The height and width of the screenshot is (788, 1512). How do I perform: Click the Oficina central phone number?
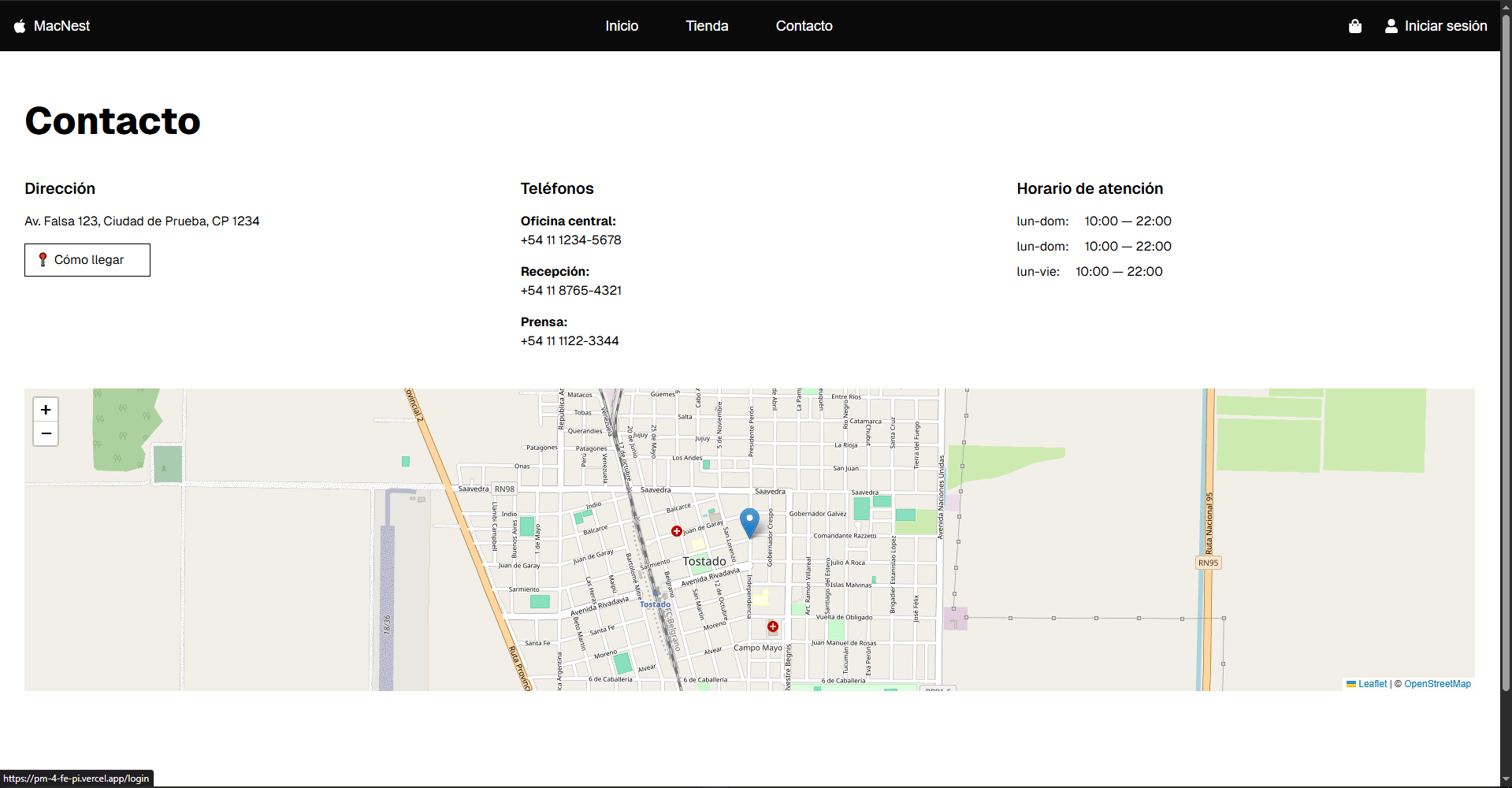570,240
